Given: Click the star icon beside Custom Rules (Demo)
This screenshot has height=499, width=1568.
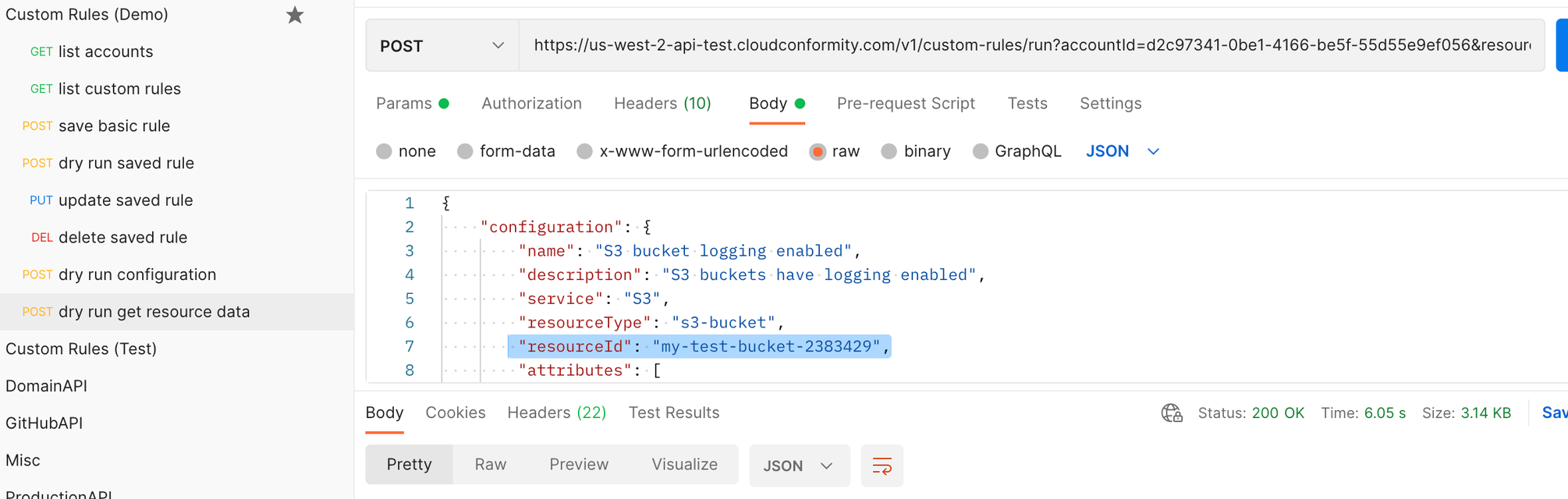Looking at the screenshot, I should (x=294, y=15).
